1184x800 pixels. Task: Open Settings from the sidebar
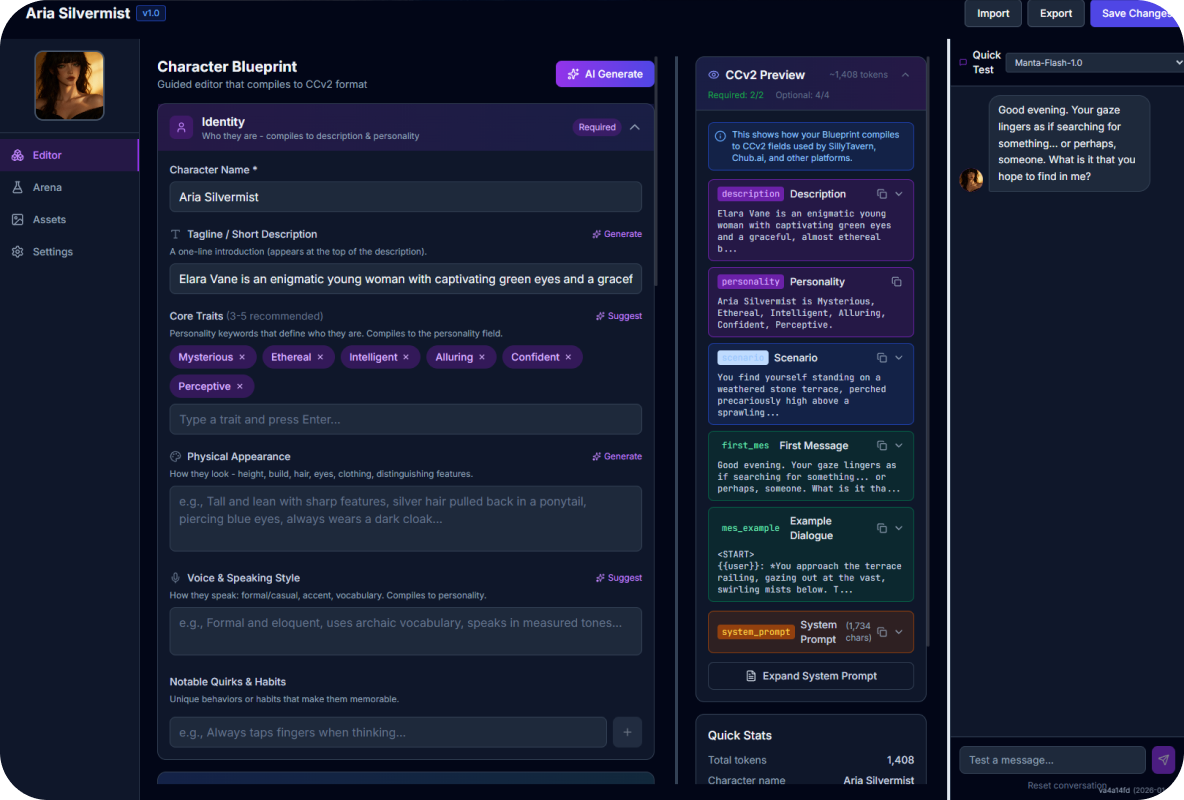click(x=52, y=252)
